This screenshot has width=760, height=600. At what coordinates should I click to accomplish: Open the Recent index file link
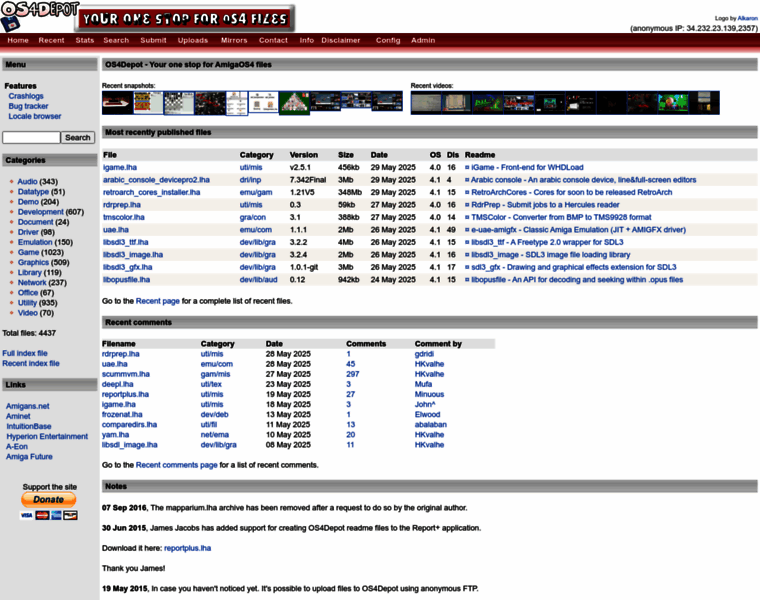pyautogui.click(x=31, y=363)
